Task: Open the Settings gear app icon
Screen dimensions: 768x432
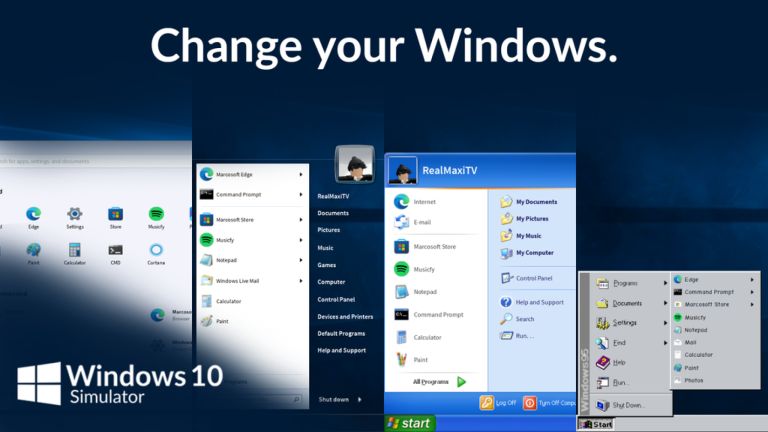Action: (74, 214)
